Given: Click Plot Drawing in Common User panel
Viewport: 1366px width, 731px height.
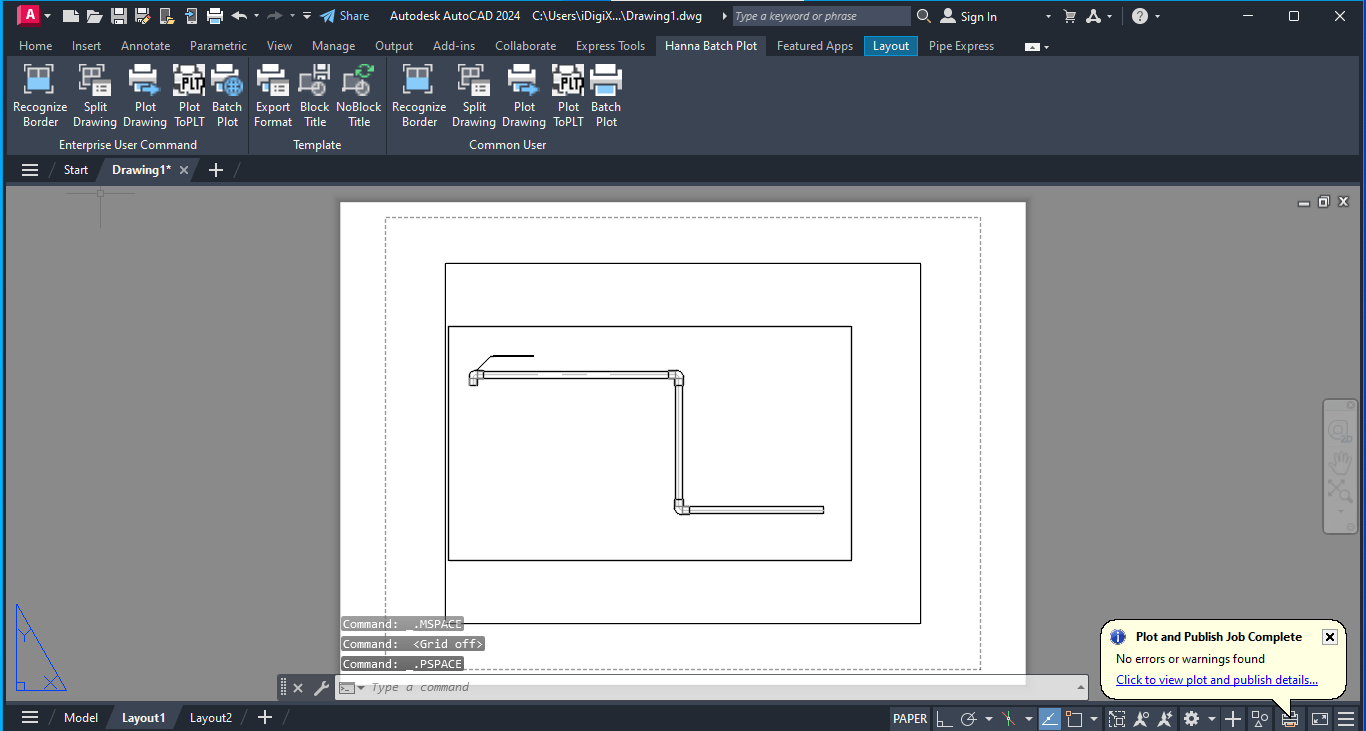Looking at the screenshot, I should click(524, 96).
